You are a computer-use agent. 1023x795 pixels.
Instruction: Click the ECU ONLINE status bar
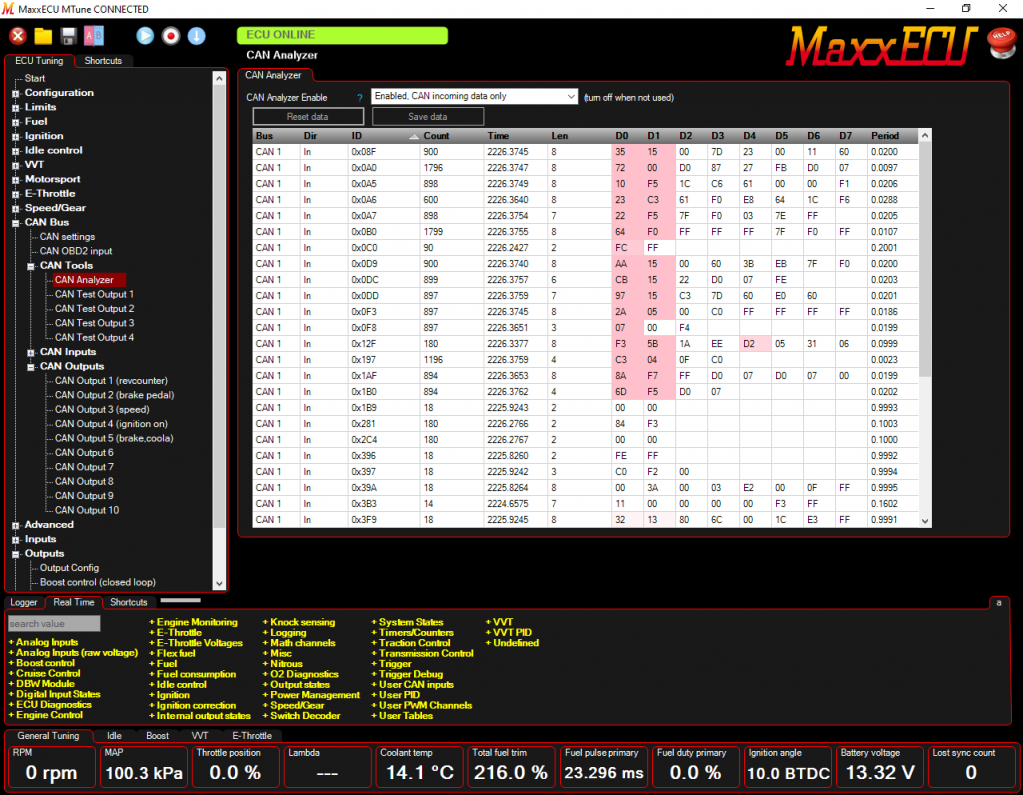point(343,35)
